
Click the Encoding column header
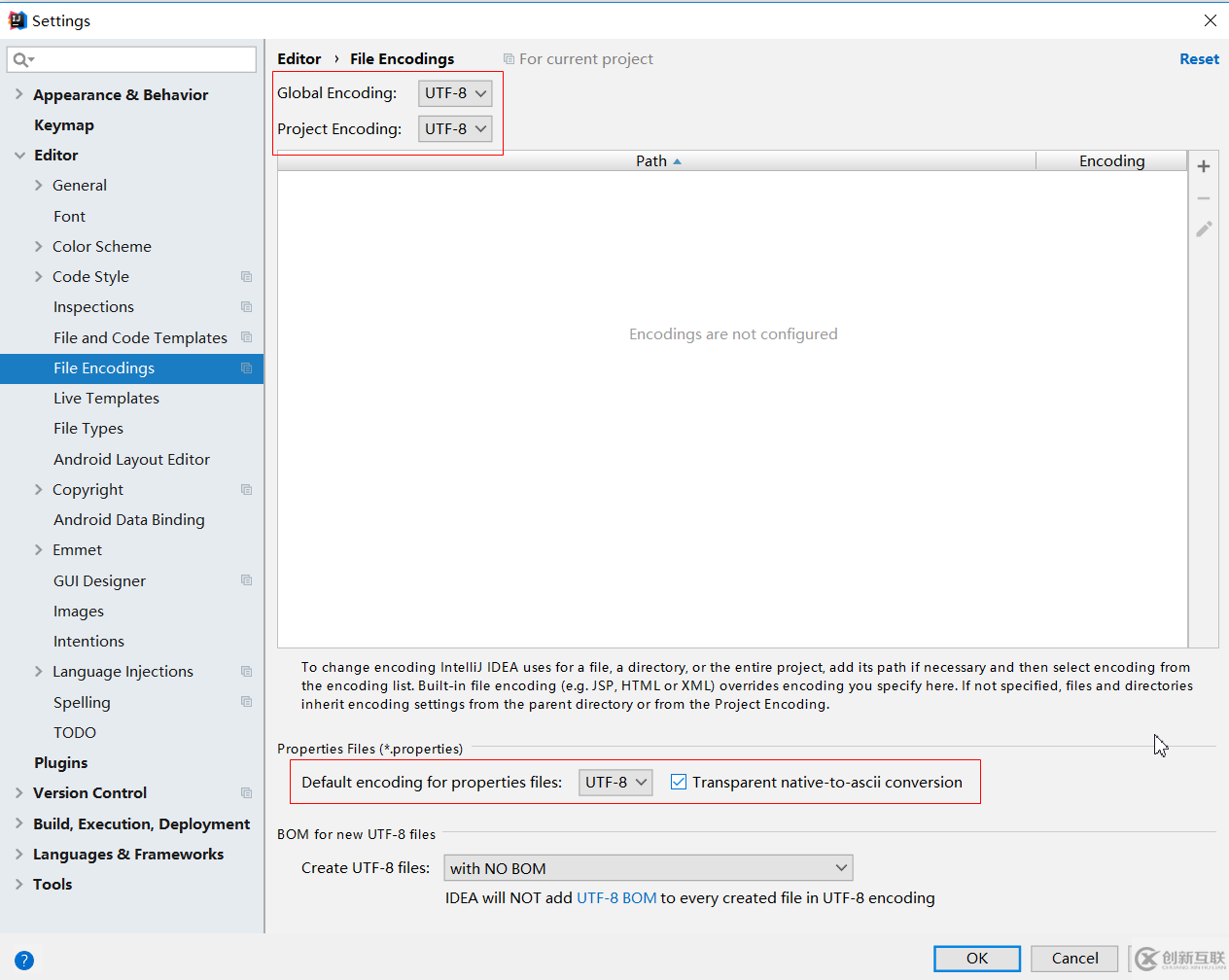pyautogui.click(x=1112, y=161)
